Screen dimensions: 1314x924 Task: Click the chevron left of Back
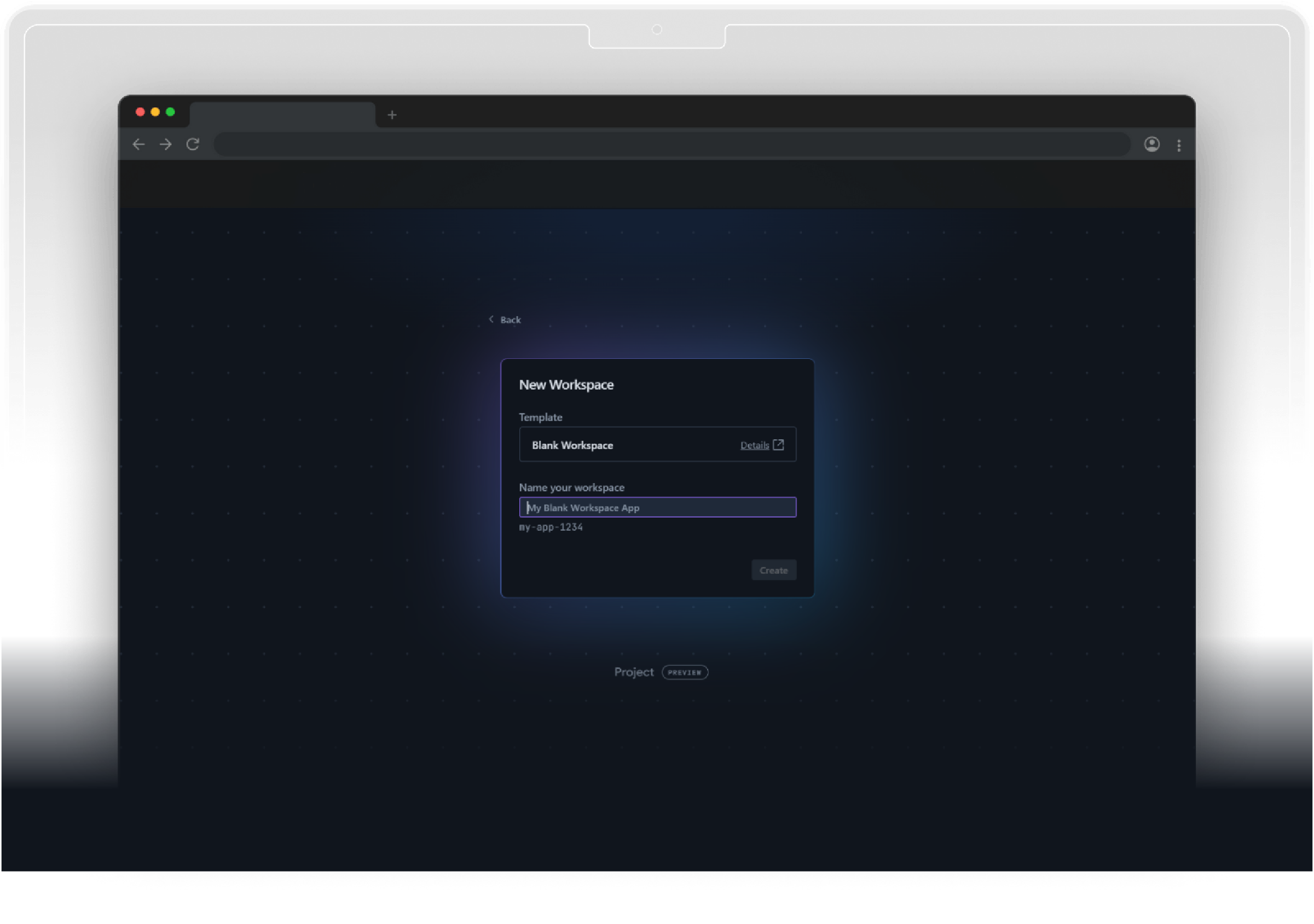[491, 319]
